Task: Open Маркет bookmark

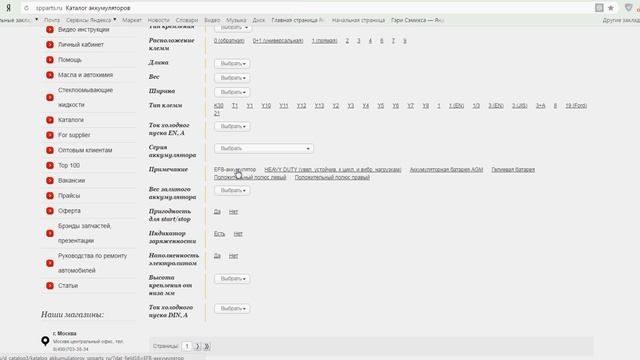Action: pos(132,20)
